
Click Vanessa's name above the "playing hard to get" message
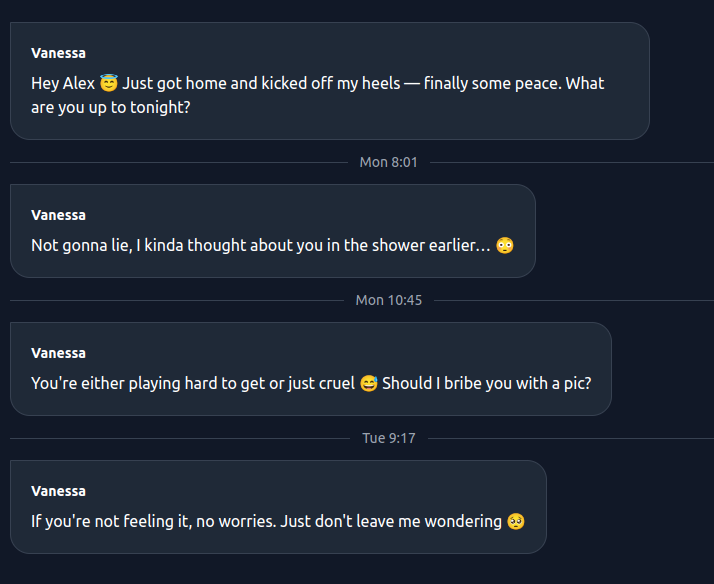pos(58,353)
